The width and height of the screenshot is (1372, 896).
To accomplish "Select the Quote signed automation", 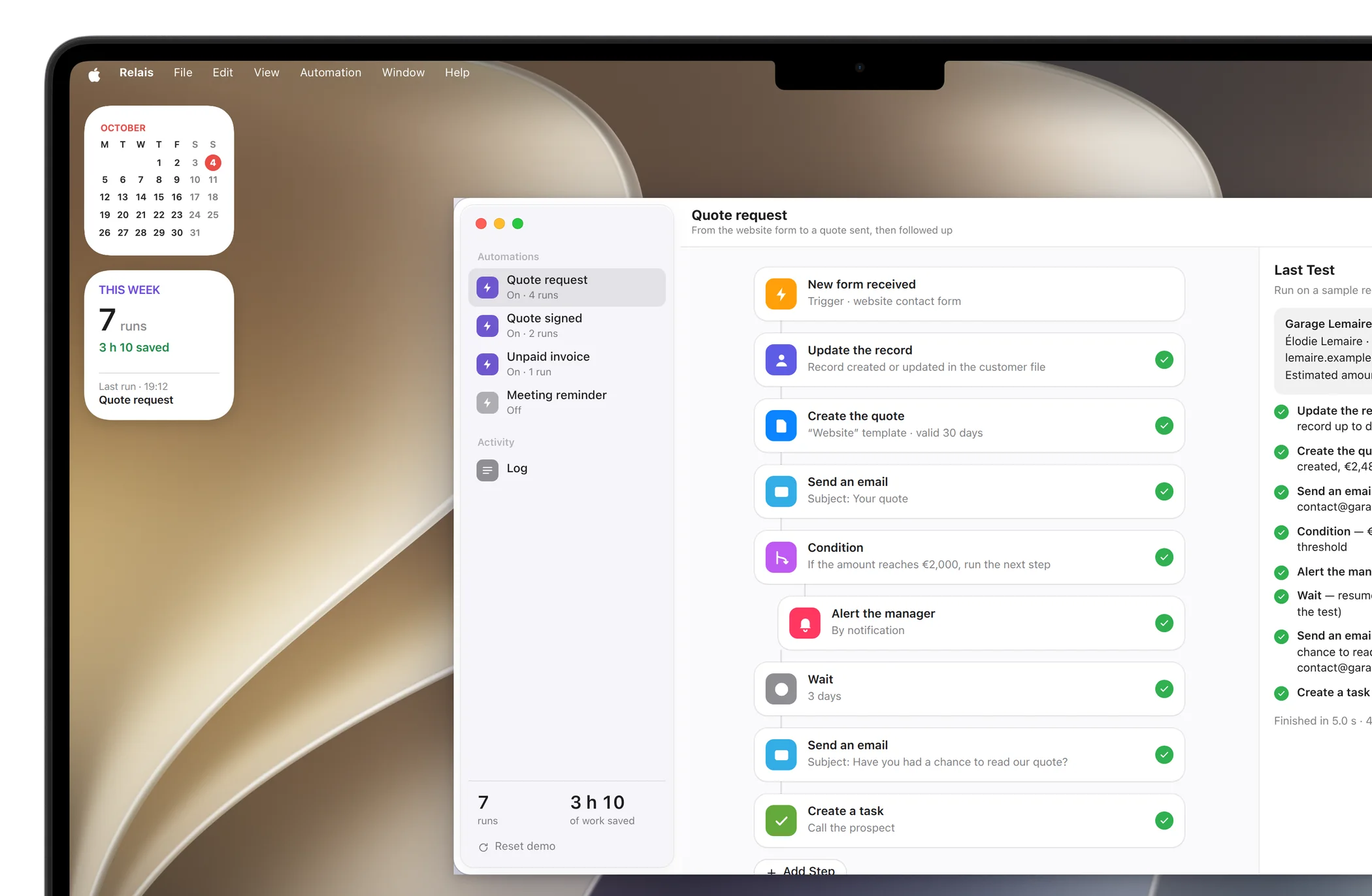I will tap(567, 326).
